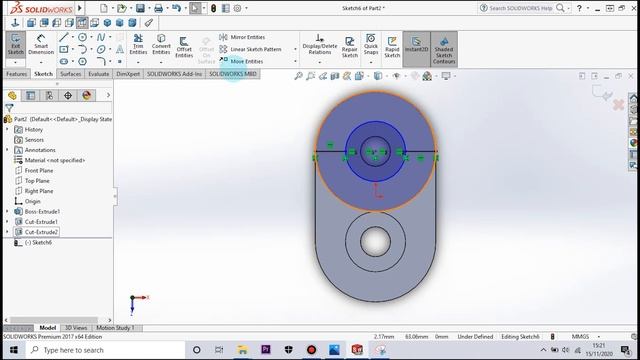
Task: Click Mirror Entities
Action: click(x=242, y=37)
